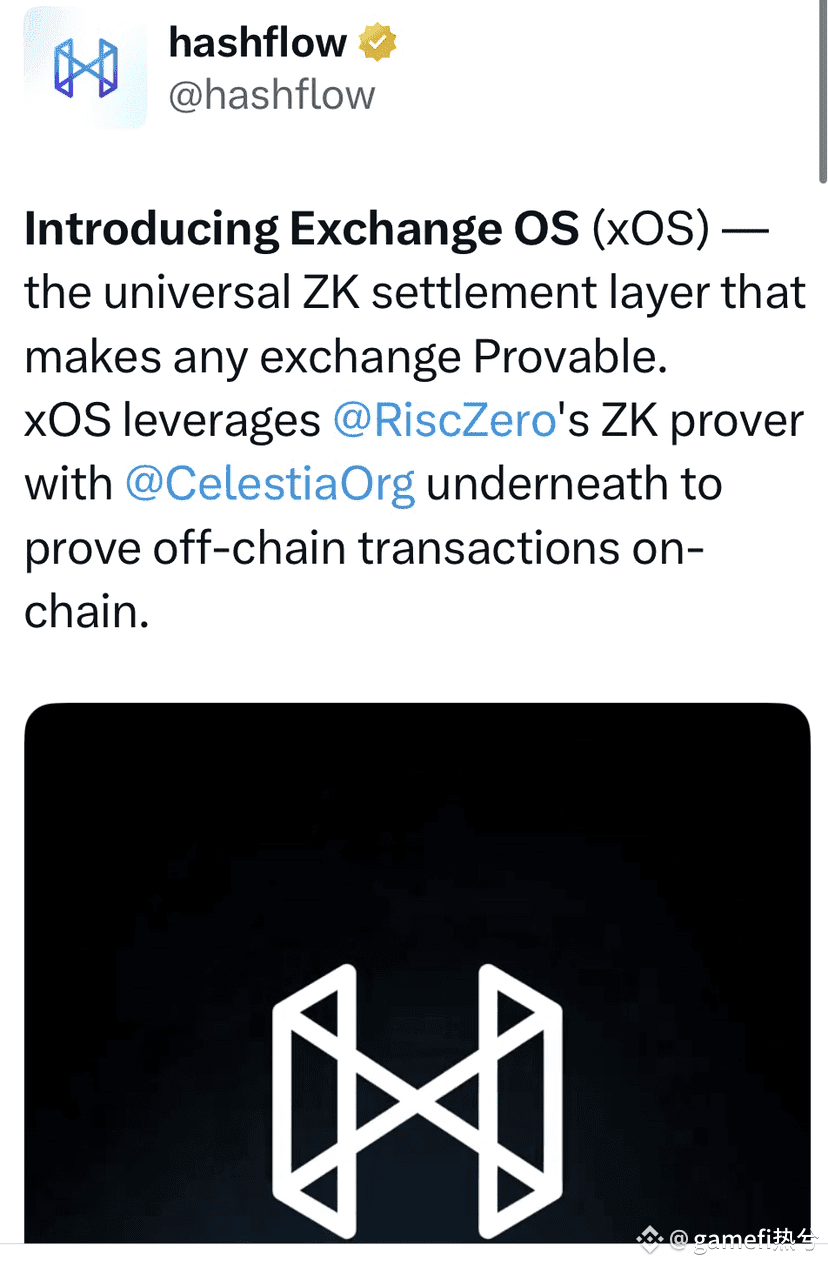
Task: Open the @hashflow handle
Action: (272, 95)
